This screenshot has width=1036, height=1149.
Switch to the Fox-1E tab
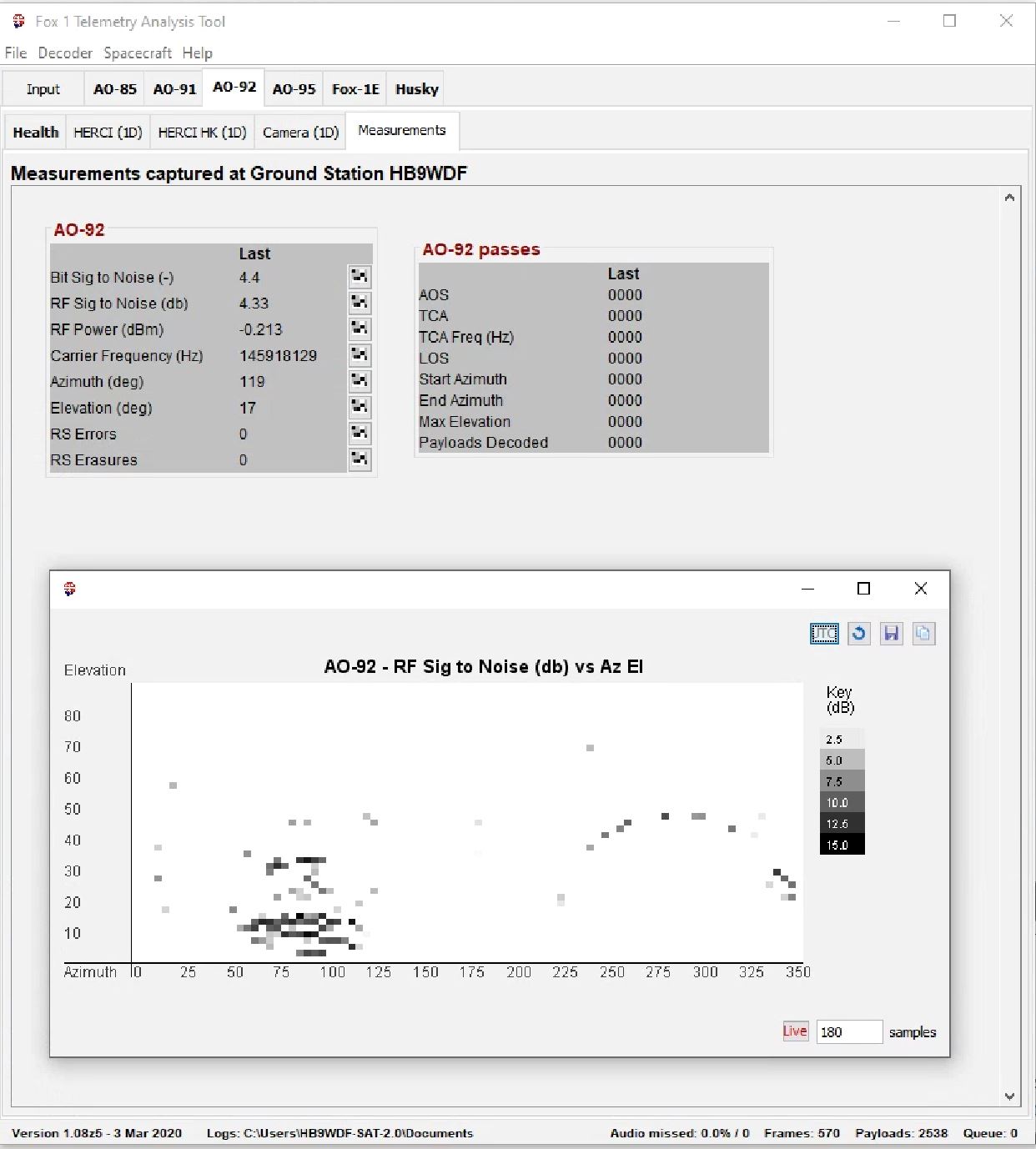tap(355, 89)
